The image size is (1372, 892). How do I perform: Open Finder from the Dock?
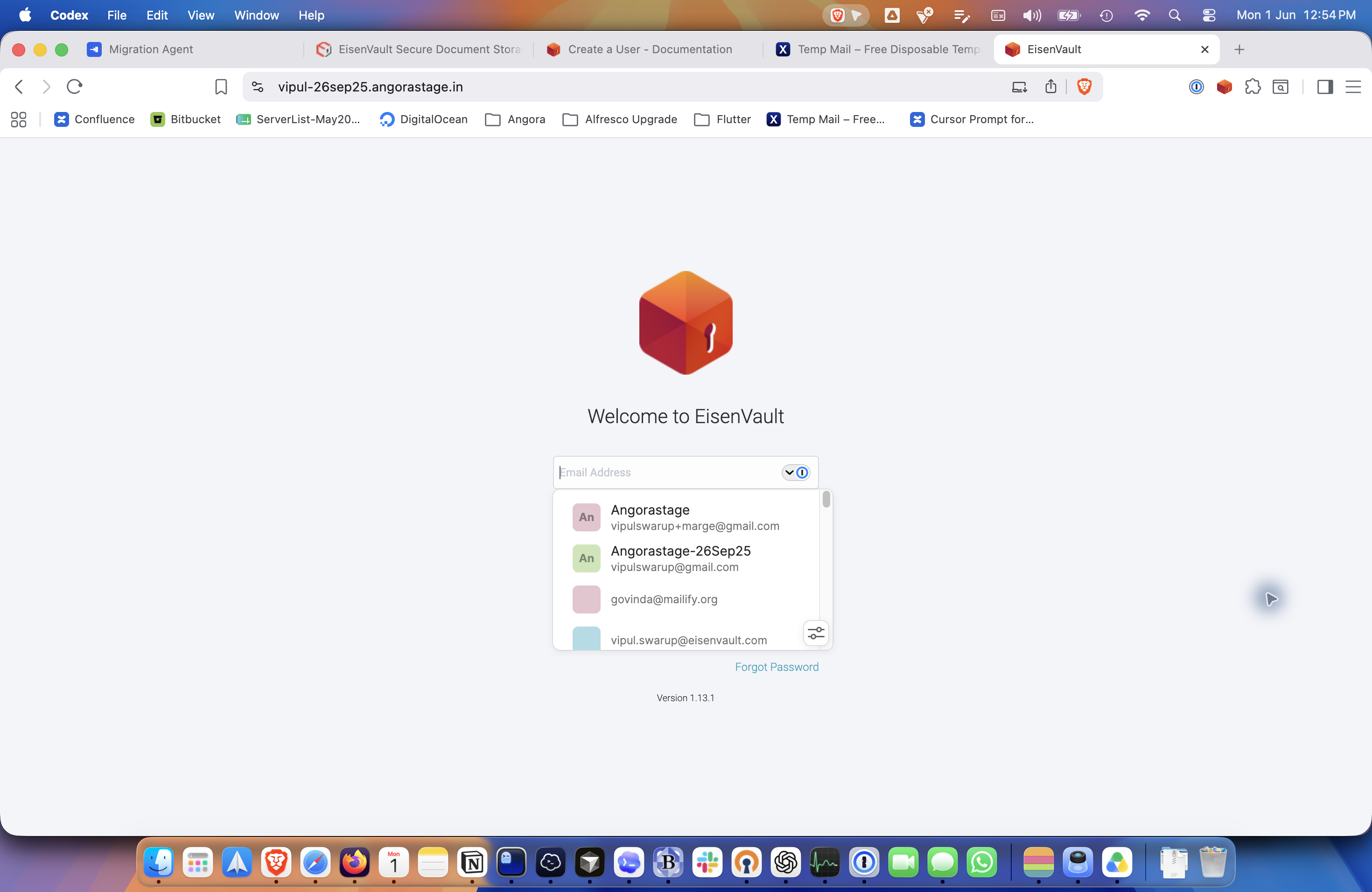point(159,862)
